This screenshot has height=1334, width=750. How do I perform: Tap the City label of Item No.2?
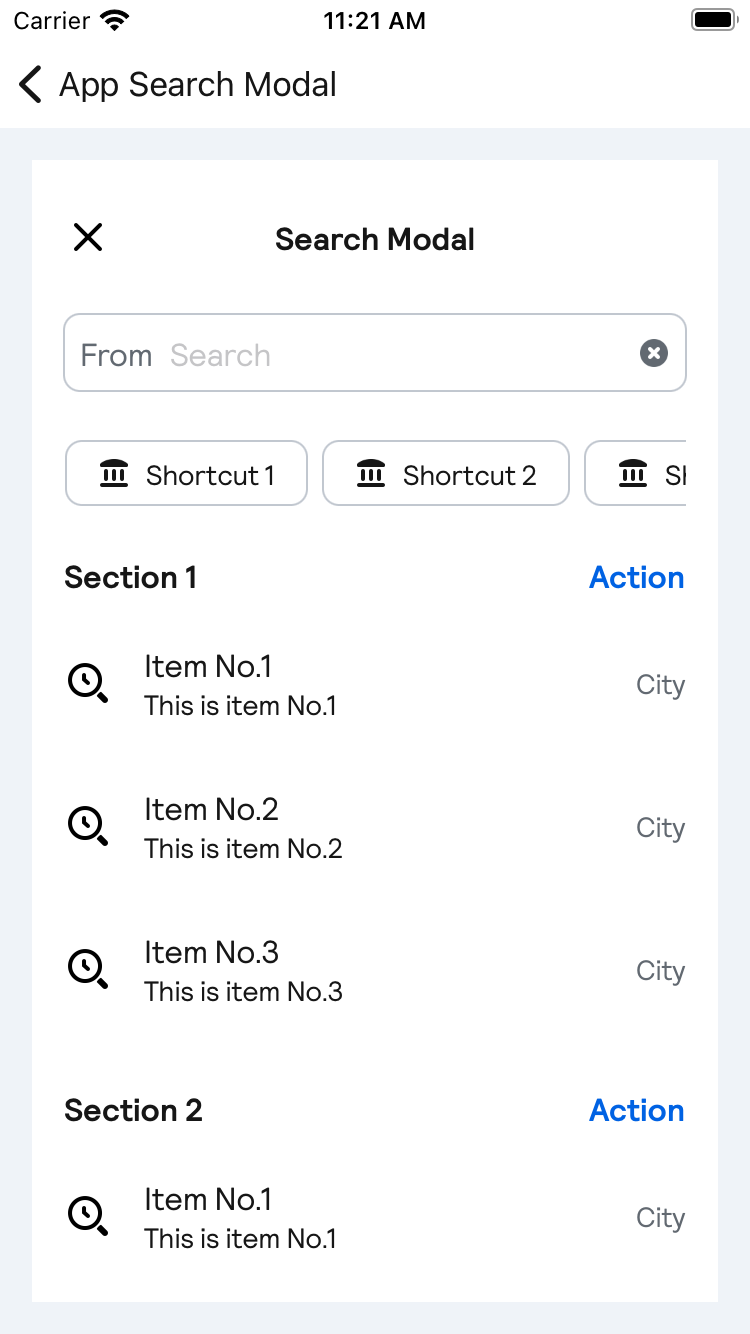[x=660, y=828]
